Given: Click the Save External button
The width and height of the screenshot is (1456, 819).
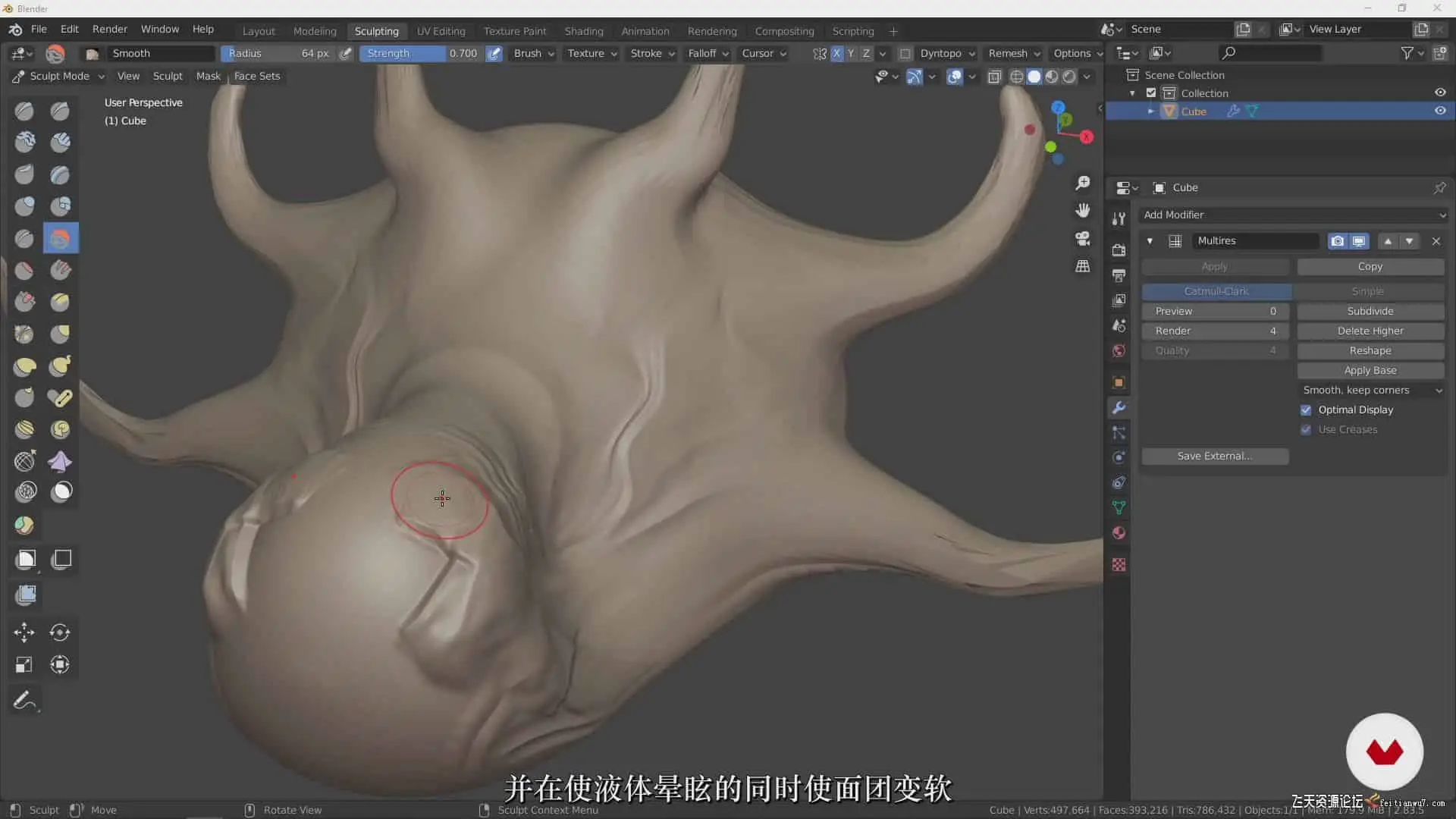Looking at the screenshot, I should [x=1214, y=457].
